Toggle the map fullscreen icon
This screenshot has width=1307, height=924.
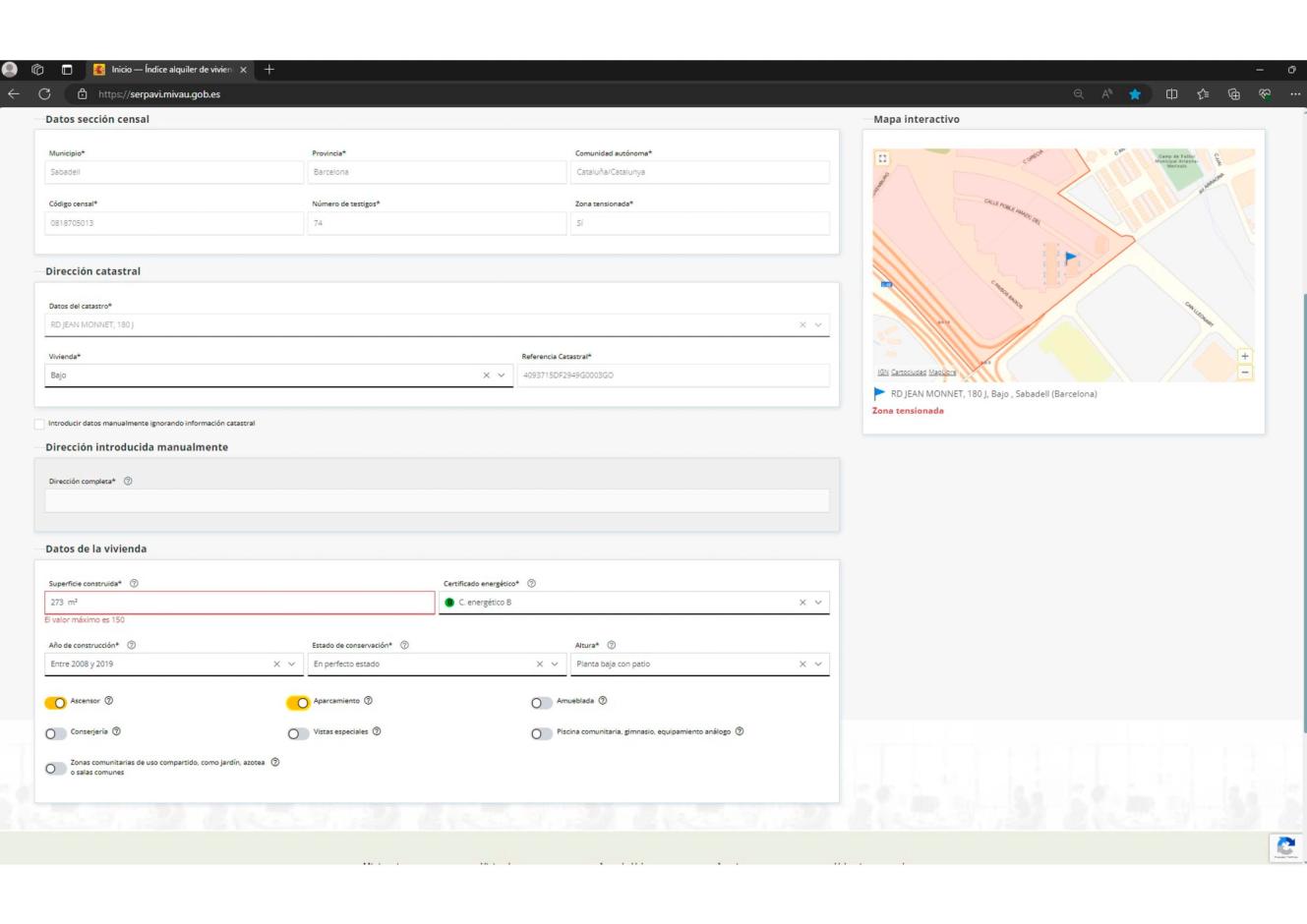[883, 158]
